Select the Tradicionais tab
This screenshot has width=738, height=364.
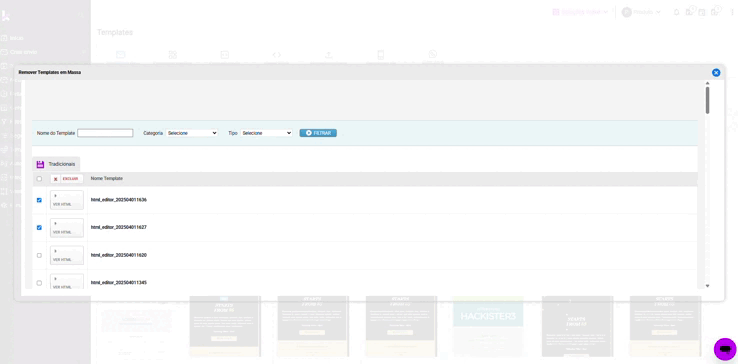click(56, 164)
